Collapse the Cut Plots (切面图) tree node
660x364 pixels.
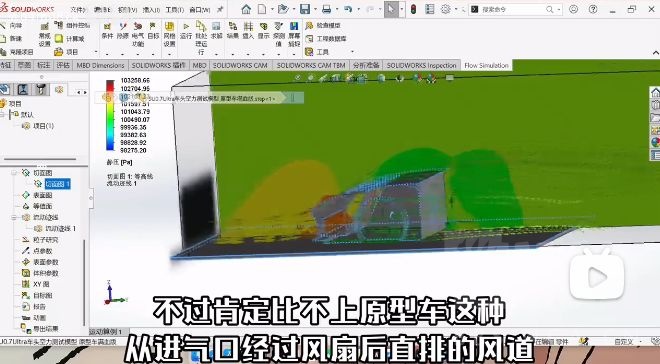click(14, 173)
